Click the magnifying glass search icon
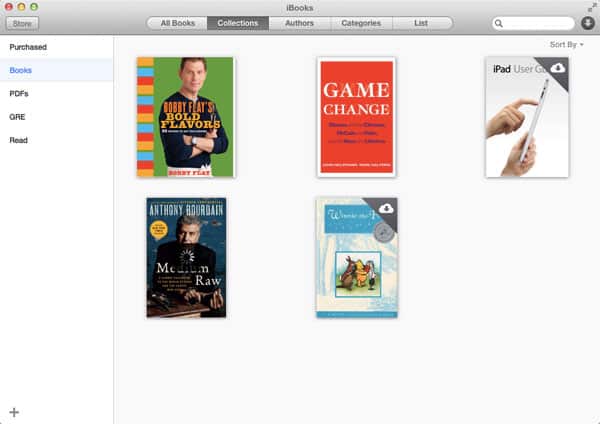The width and height of the screenshot is (600, 424). 500,23
